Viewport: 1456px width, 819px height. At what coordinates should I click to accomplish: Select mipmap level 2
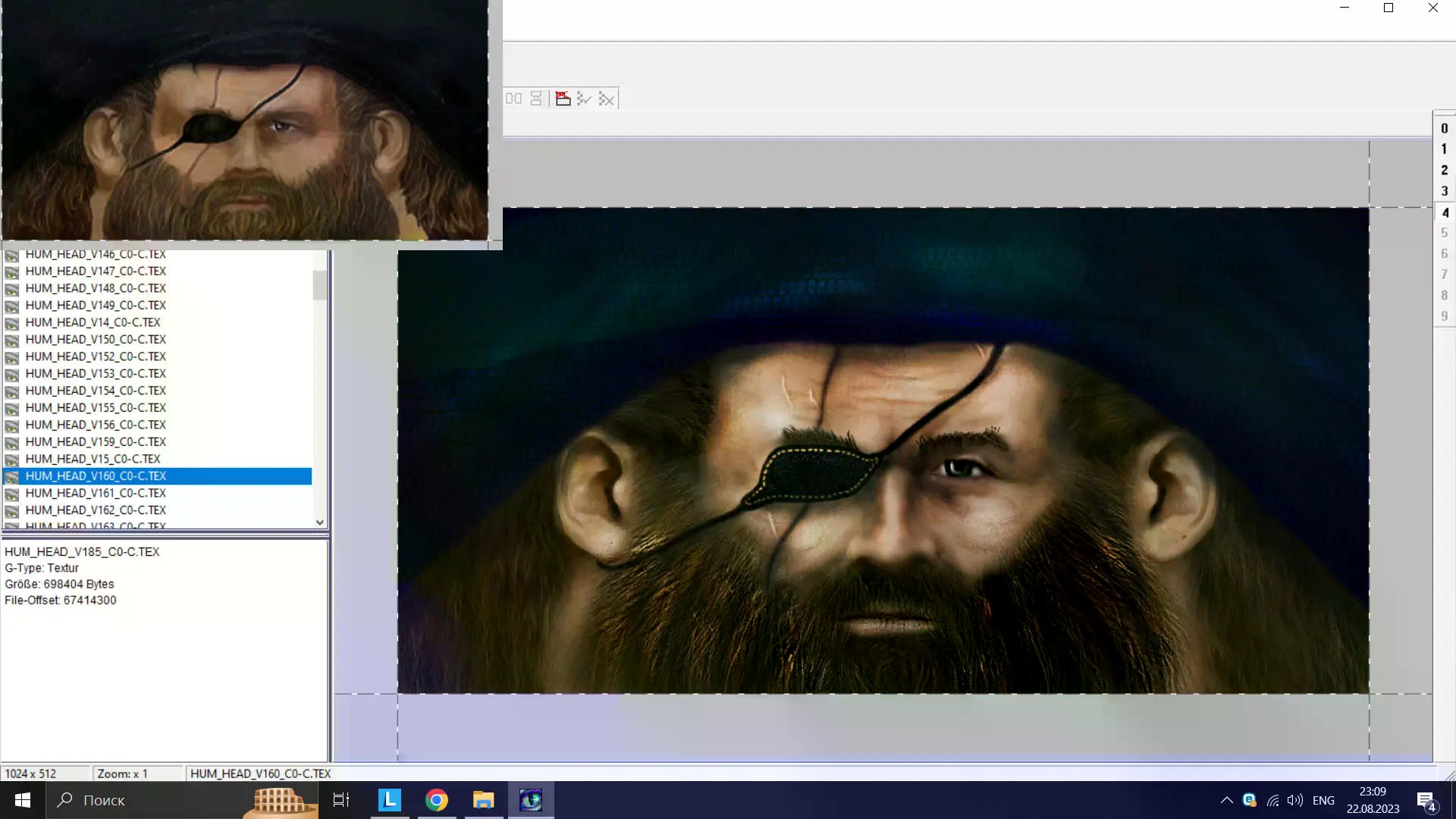(x=1444, y=170)
